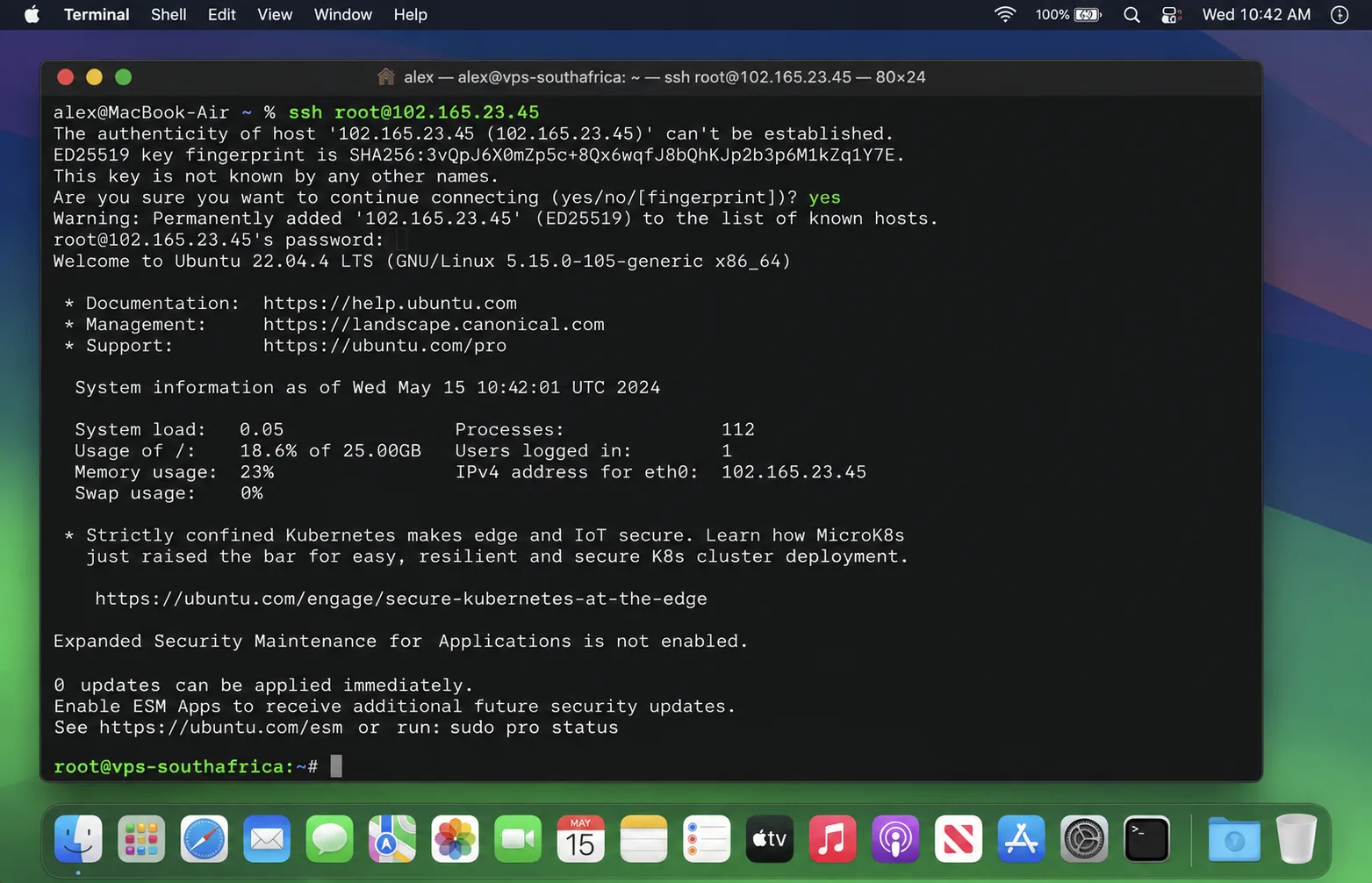Click the root@vps-southafrica prompt cursor

[x=336, y=766]
